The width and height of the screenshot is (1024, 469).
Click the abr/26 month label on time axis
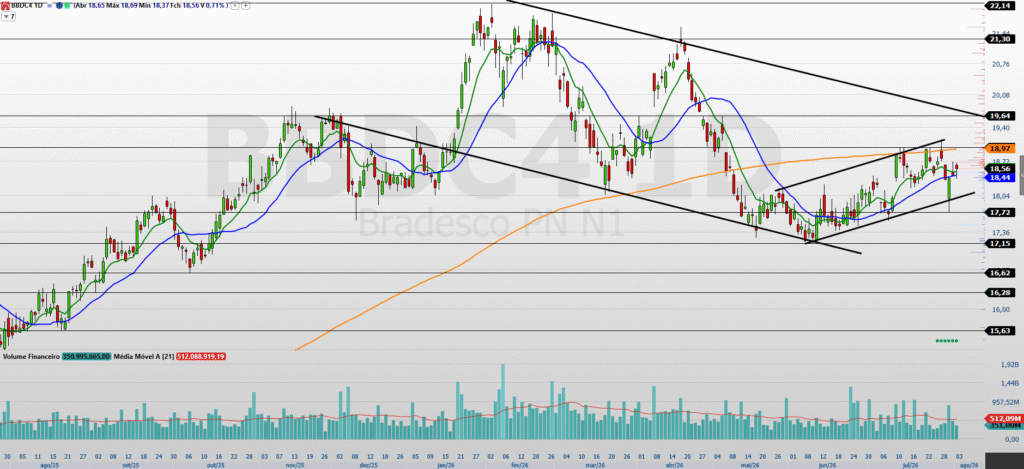coord(675,465)
